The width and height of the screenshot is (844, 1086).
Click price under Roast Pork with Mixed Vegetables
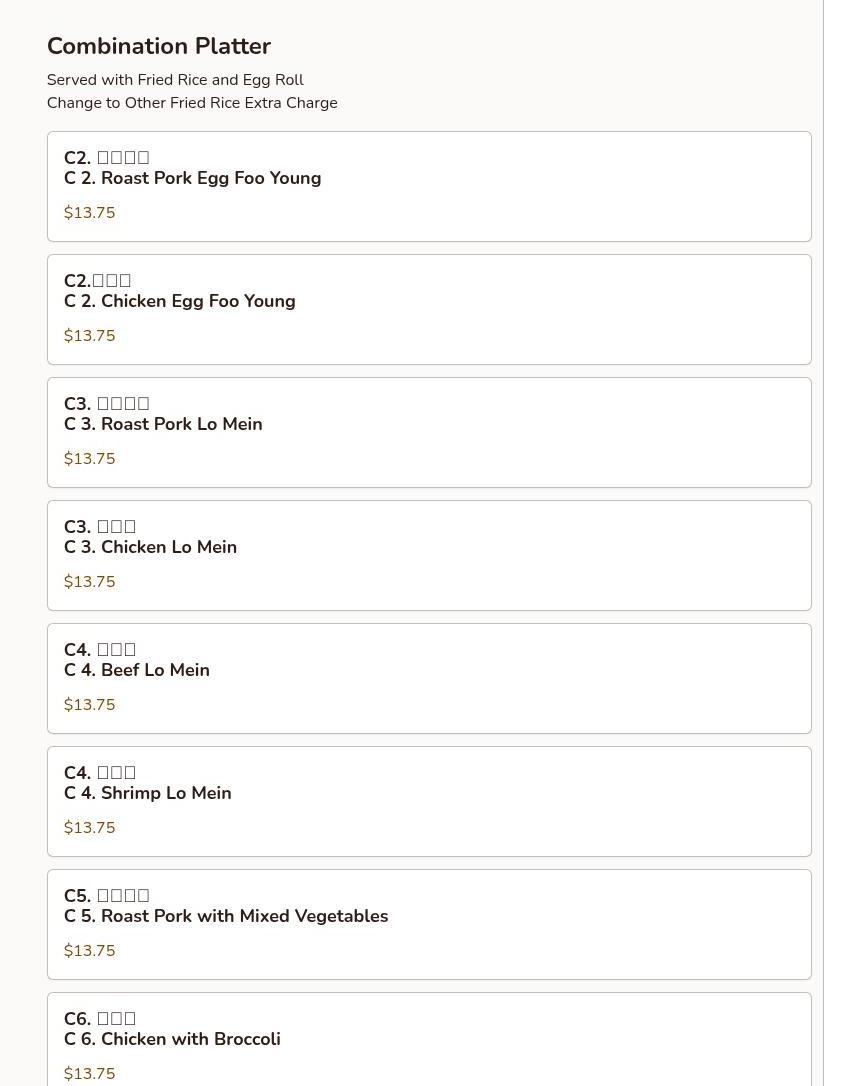89,950
